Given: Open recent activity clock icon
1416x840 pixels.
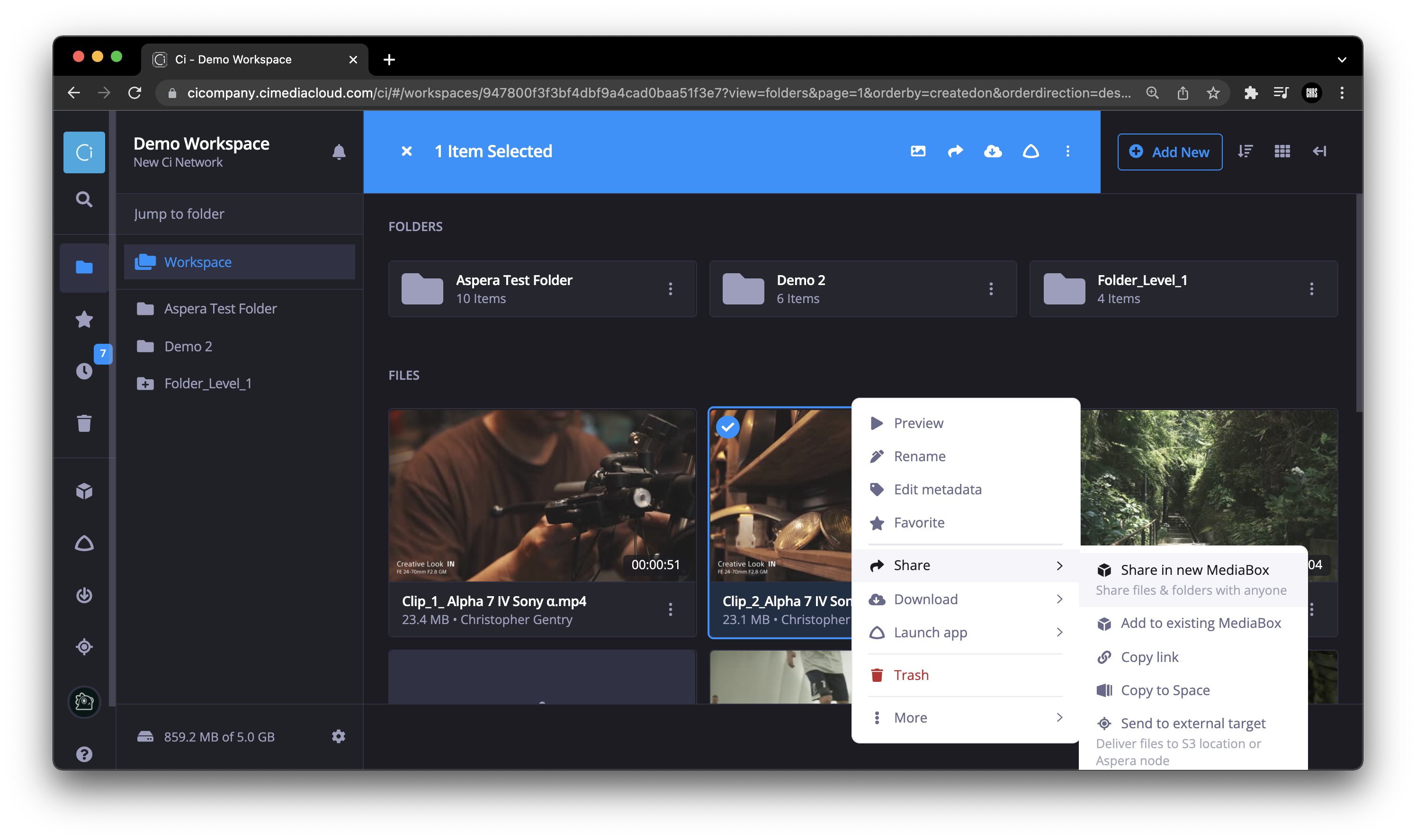Looking at the screenshot, I should tap(84, 371).
